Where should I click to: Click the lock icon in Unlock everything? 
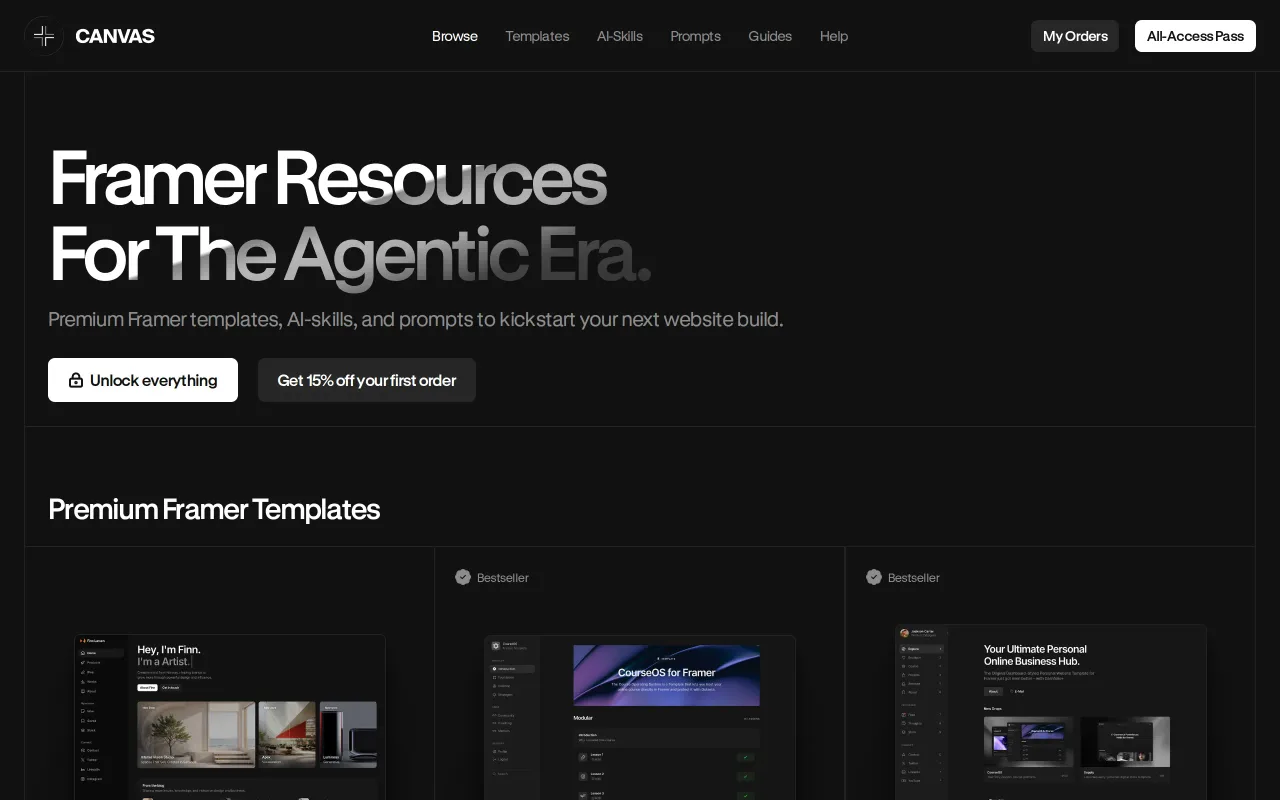click(x=76, y=380)
